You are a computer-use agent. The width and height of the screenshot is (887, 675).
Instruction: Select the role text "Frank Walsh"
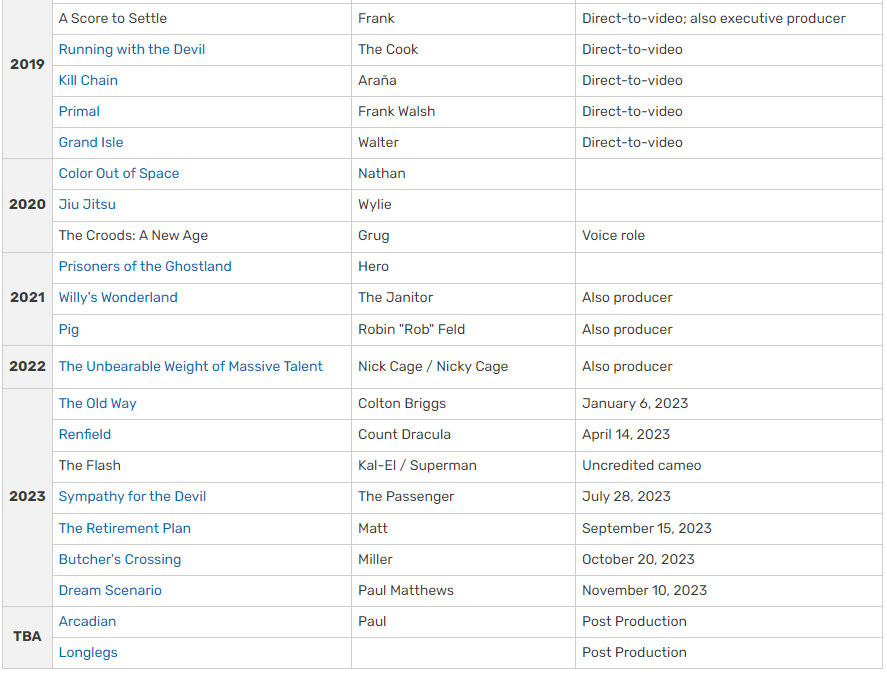pyautogui.click(x=397, y=111)
